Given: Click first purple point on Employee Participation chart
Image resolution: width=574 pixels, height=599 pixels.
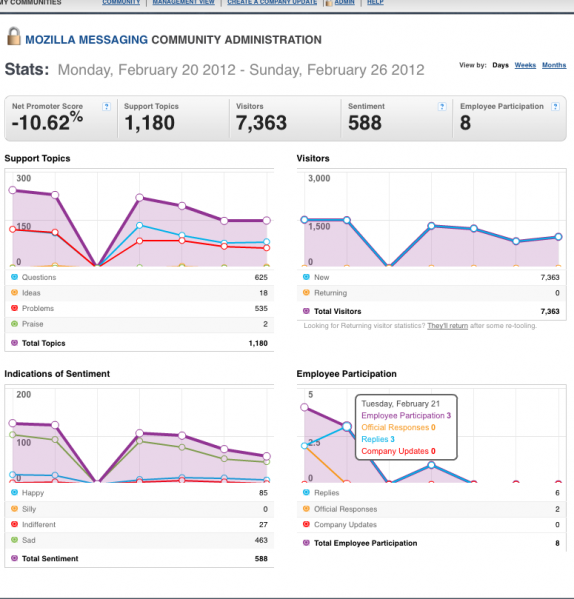Looking at the screenshot, I should click(304, 407).
